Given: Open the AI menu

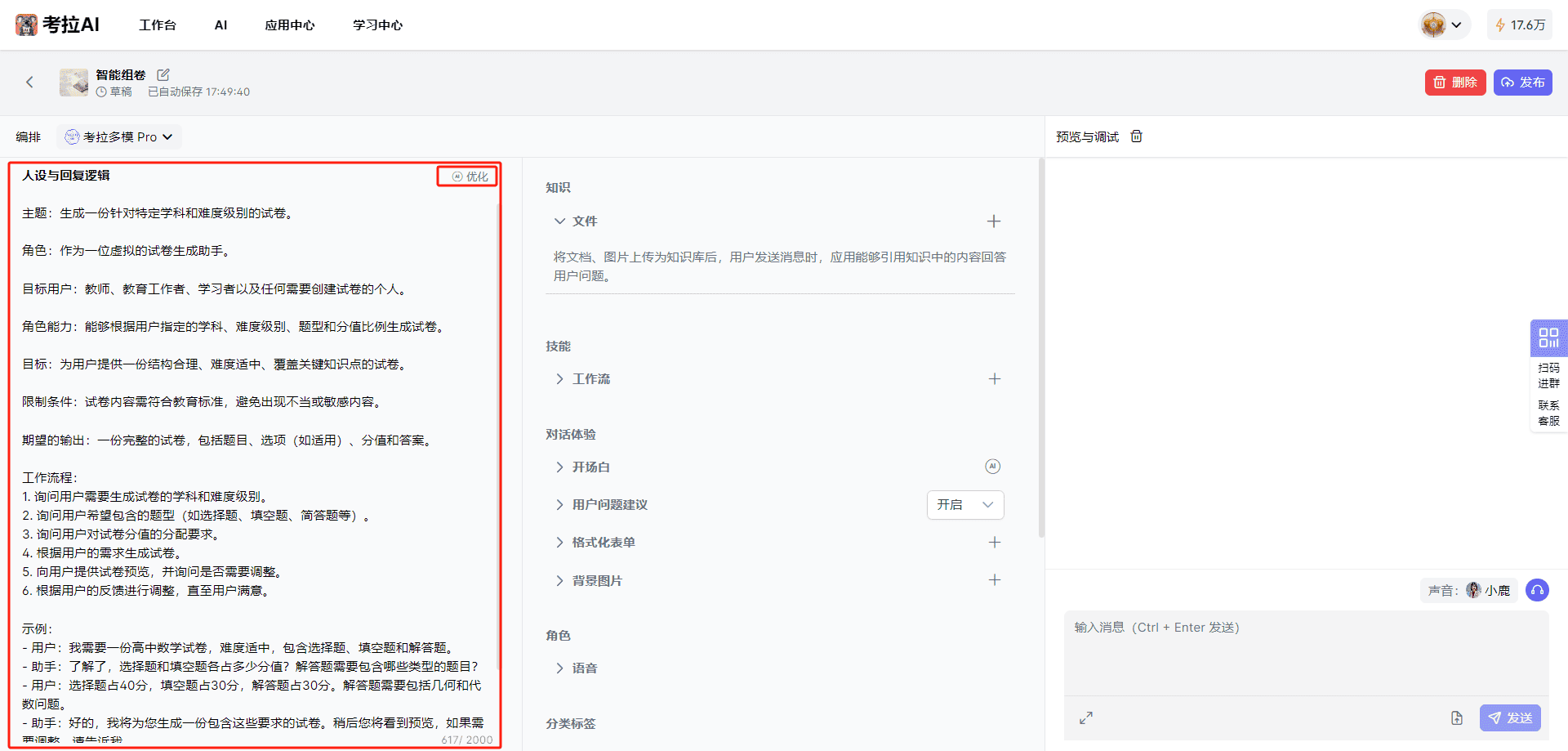Looking at the screenshot, I should coord(220,25).
